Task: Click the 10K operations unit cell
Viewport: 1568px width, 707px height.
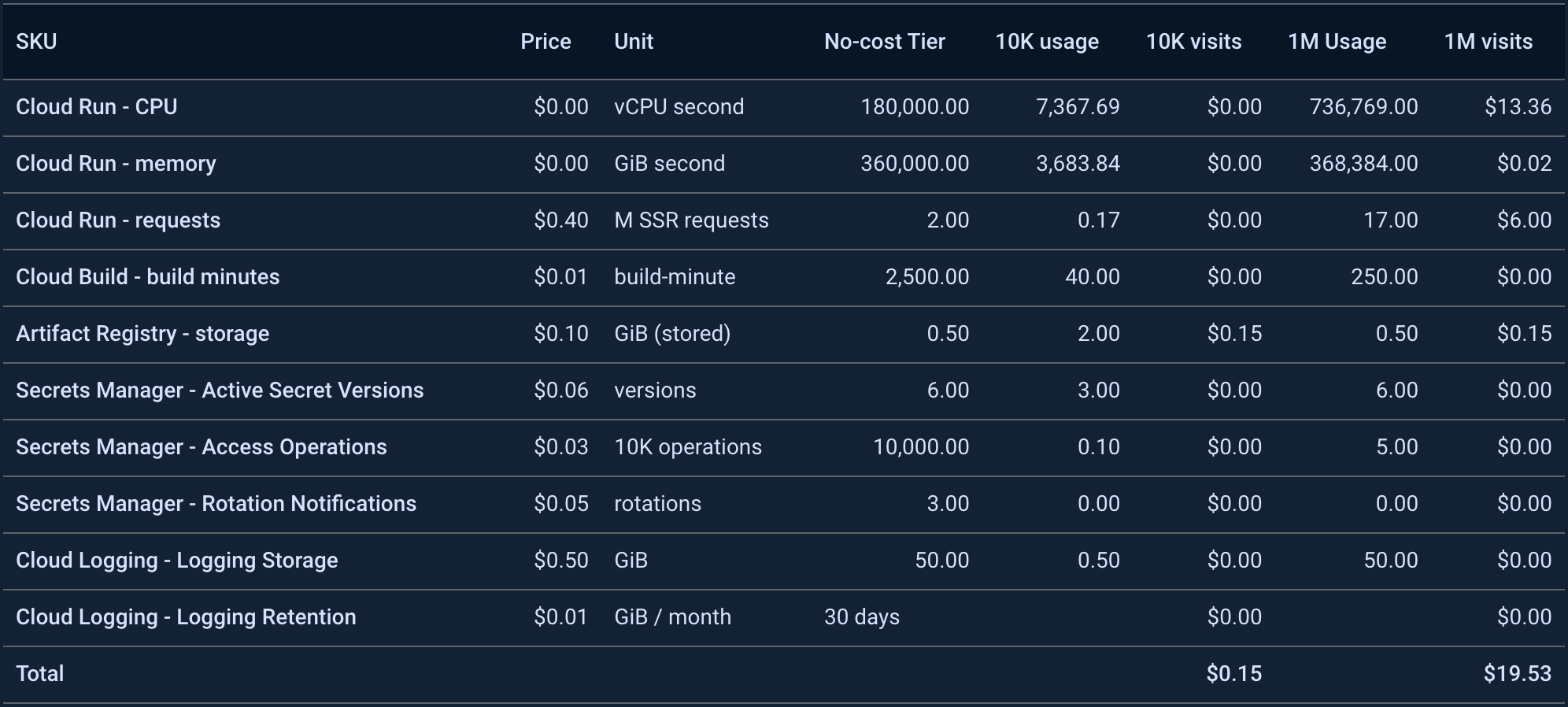Action: [x=689, y=447]
